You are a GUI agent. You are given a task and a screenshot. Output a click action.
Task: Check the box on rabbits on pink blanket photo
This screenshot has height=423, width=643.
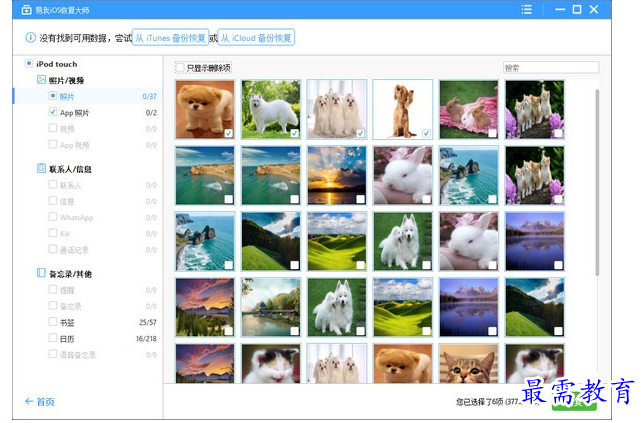pyautogui.click(x=492, y=133)
